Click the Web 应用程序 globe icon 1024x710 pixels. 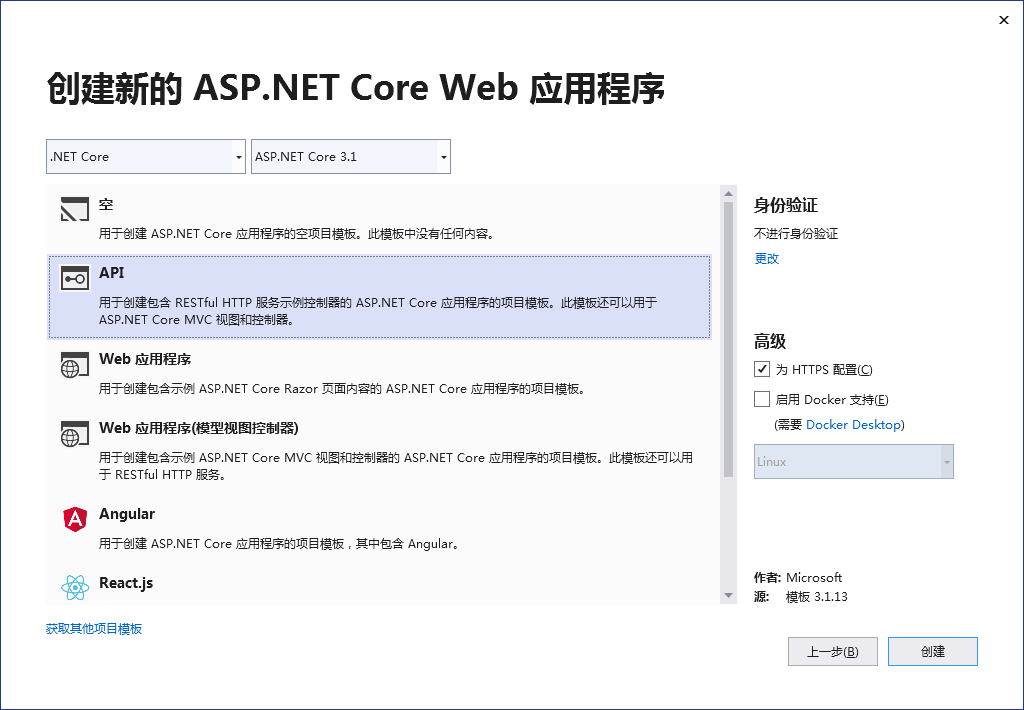tap(74, 364)
